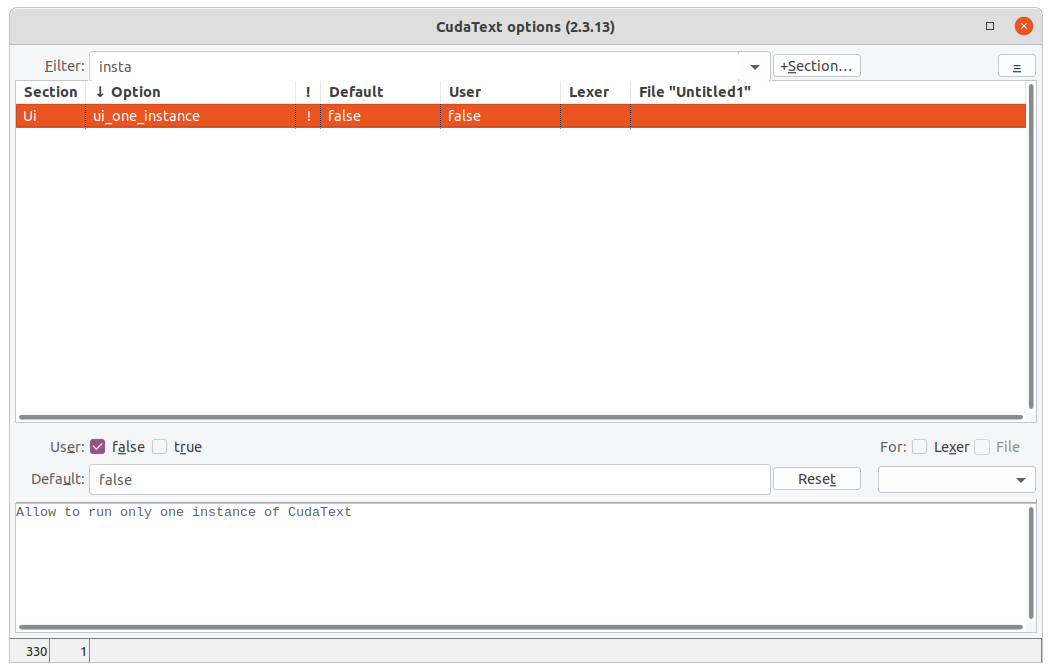Open the hamburger menu button
Screen dimensions: 1052x672
click(x=1016, y=67)
